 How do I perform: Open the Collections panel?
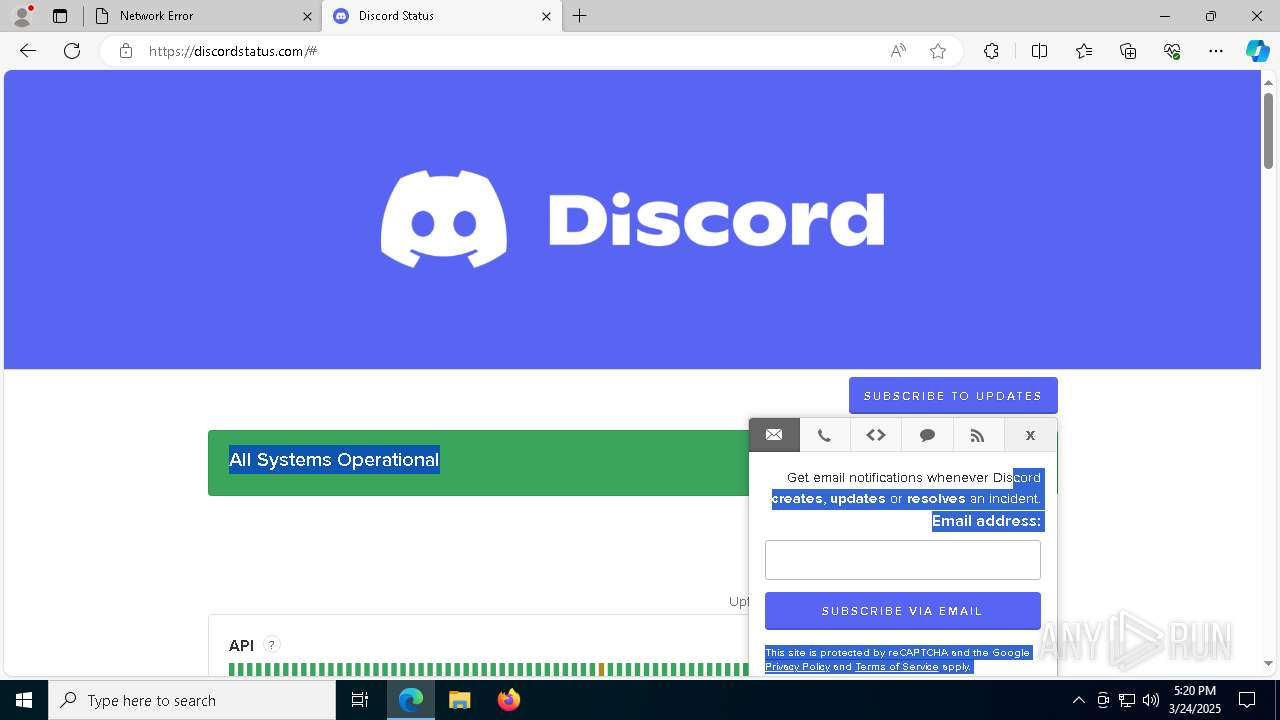[1128, 51]
